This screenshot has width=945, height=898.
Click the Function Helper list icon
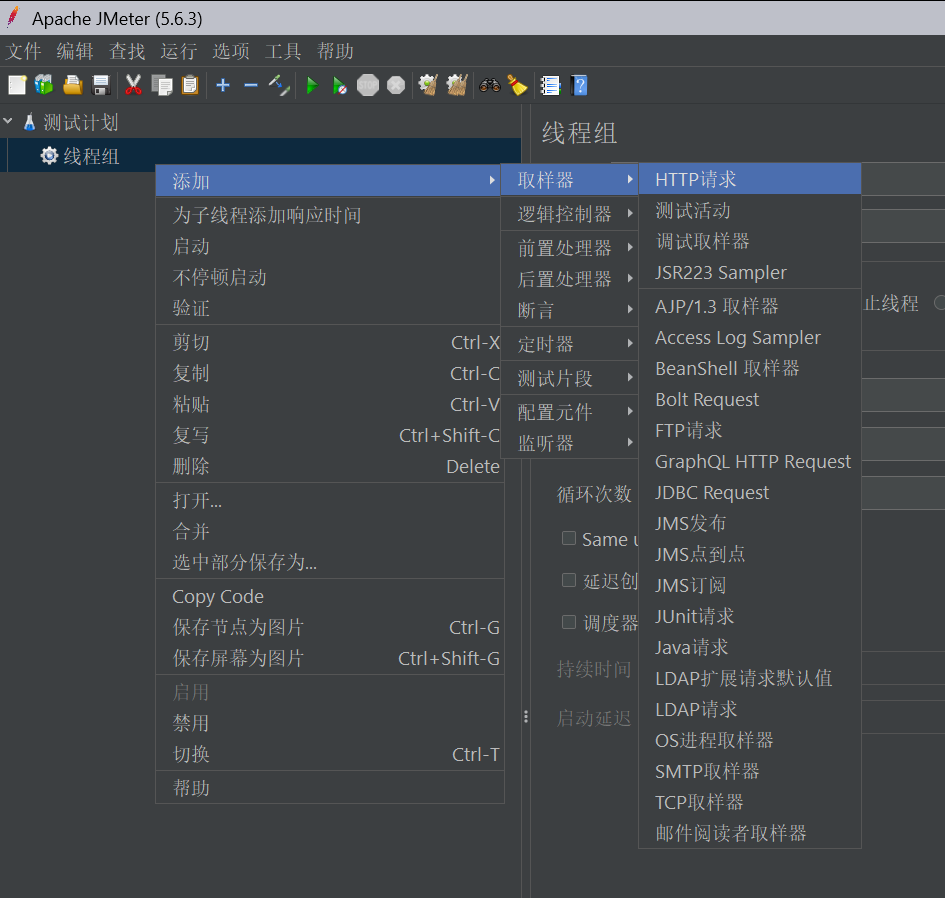[x=550, y=85]
